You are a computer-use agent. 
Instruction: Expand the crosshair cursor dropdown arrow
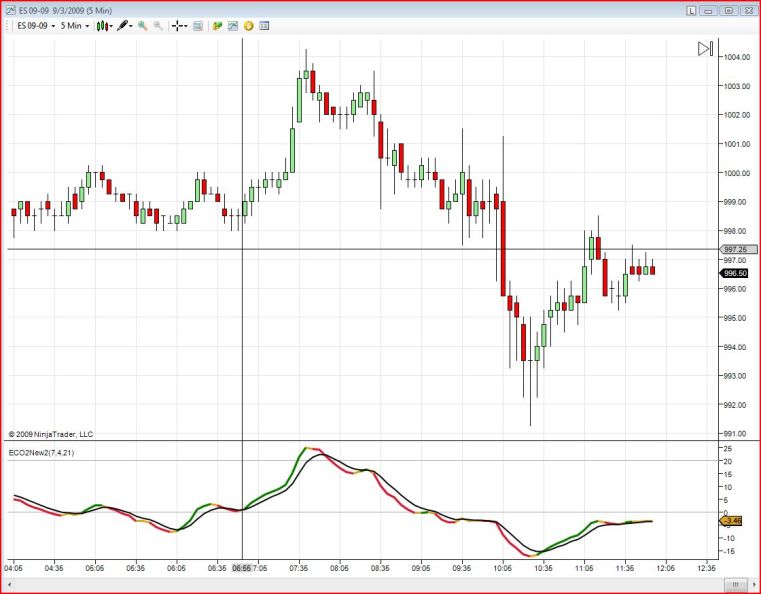(x=186, y=26)
